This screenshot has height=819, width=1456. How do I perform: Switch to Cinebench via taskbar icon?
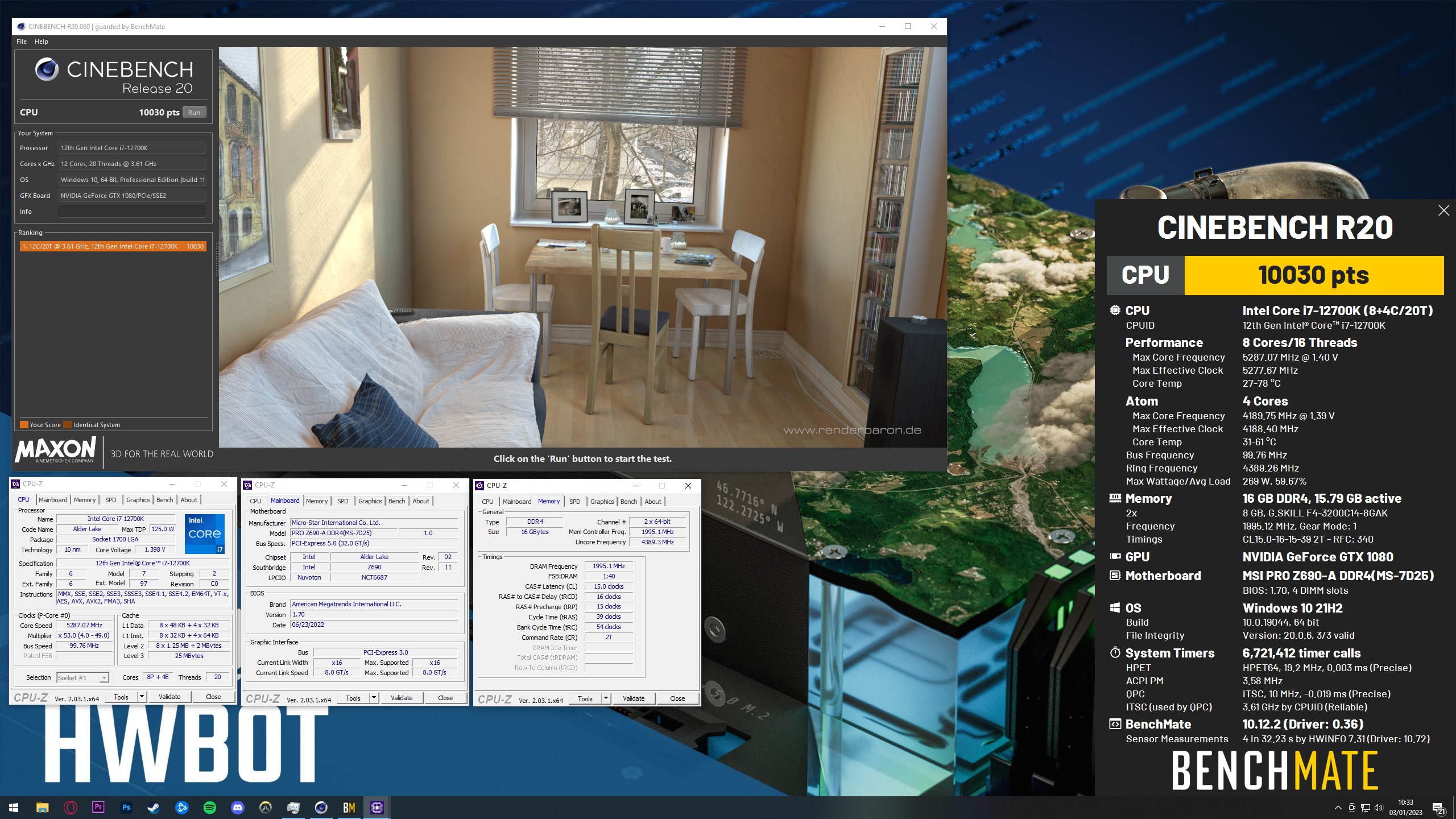point(321,808)
